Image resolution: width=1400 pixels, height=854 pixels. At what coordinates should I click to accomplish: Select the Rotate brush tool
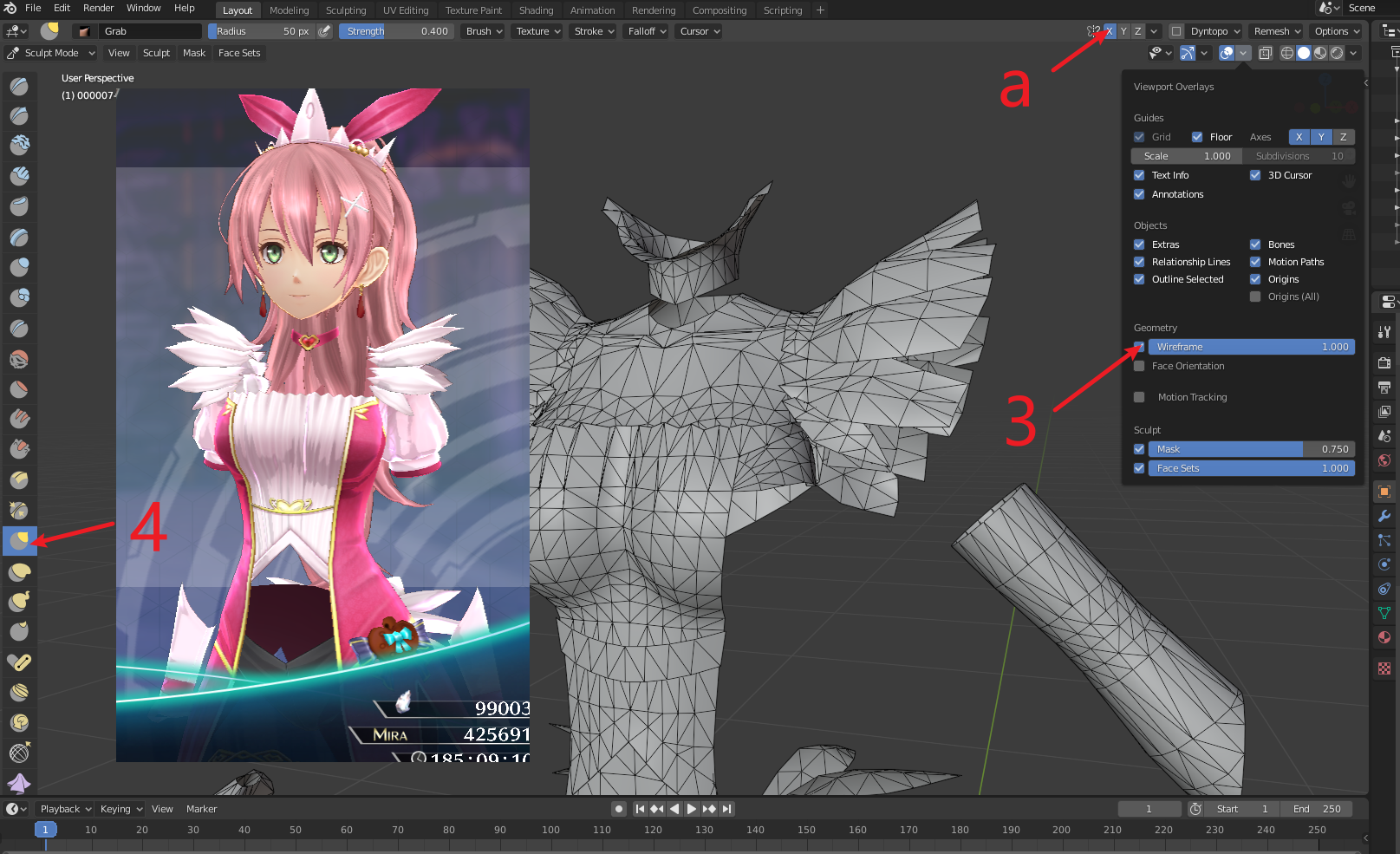pos(19,723)
